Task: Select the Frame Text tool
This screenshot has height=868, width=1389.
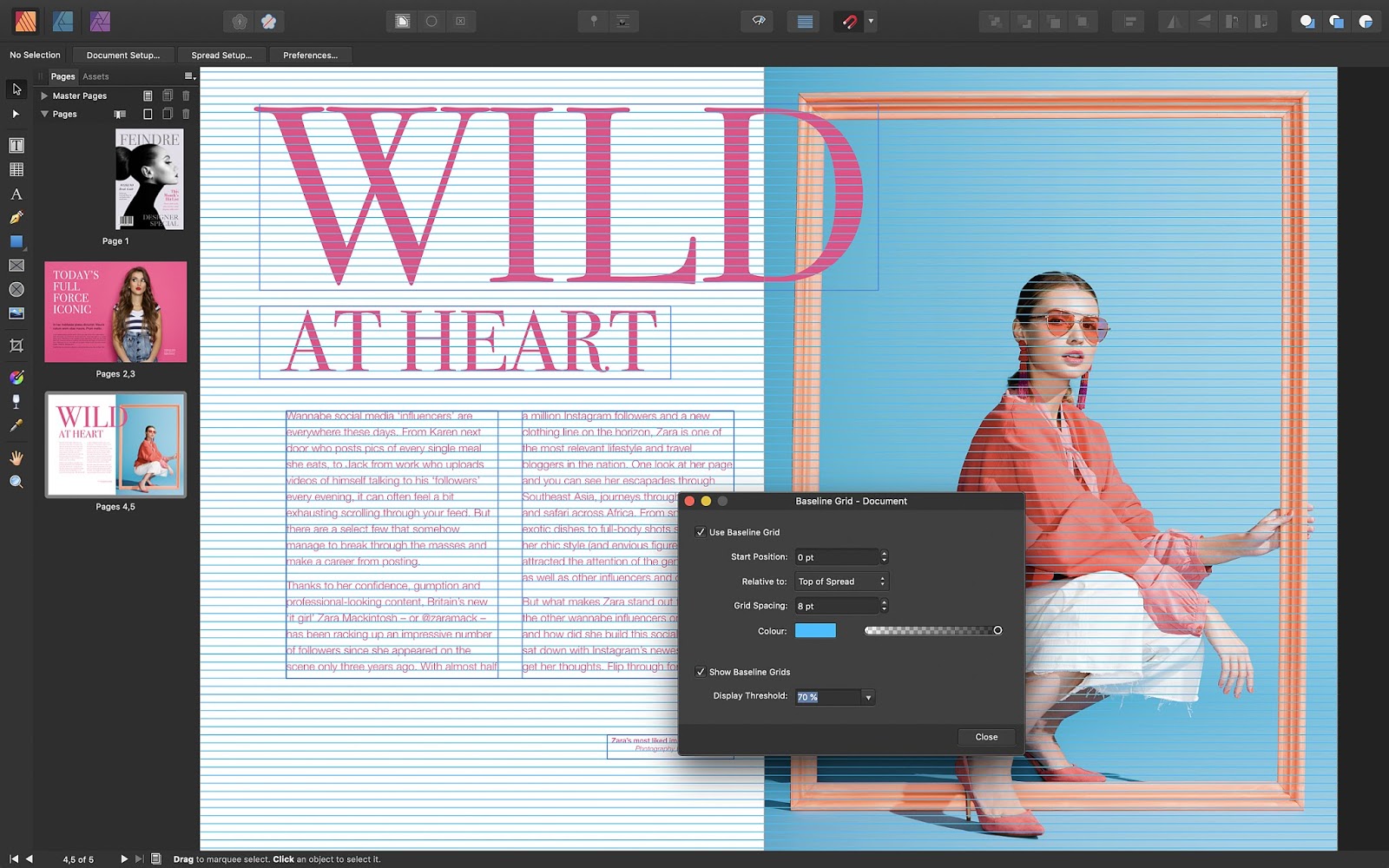Action: [x=16, y=145]
